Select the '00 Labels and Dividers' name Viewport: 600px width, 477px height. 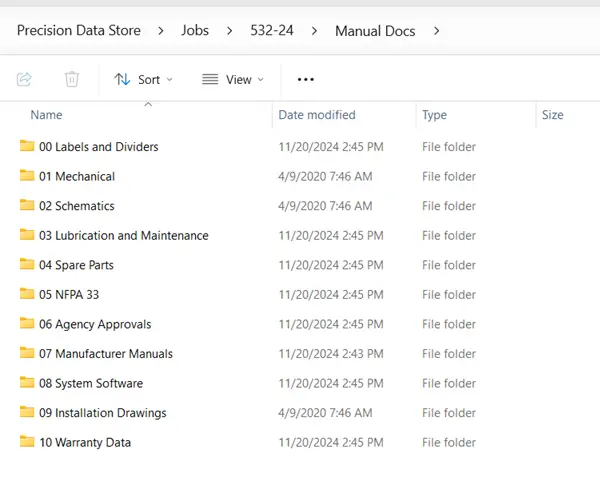click(x=99, y=147)
